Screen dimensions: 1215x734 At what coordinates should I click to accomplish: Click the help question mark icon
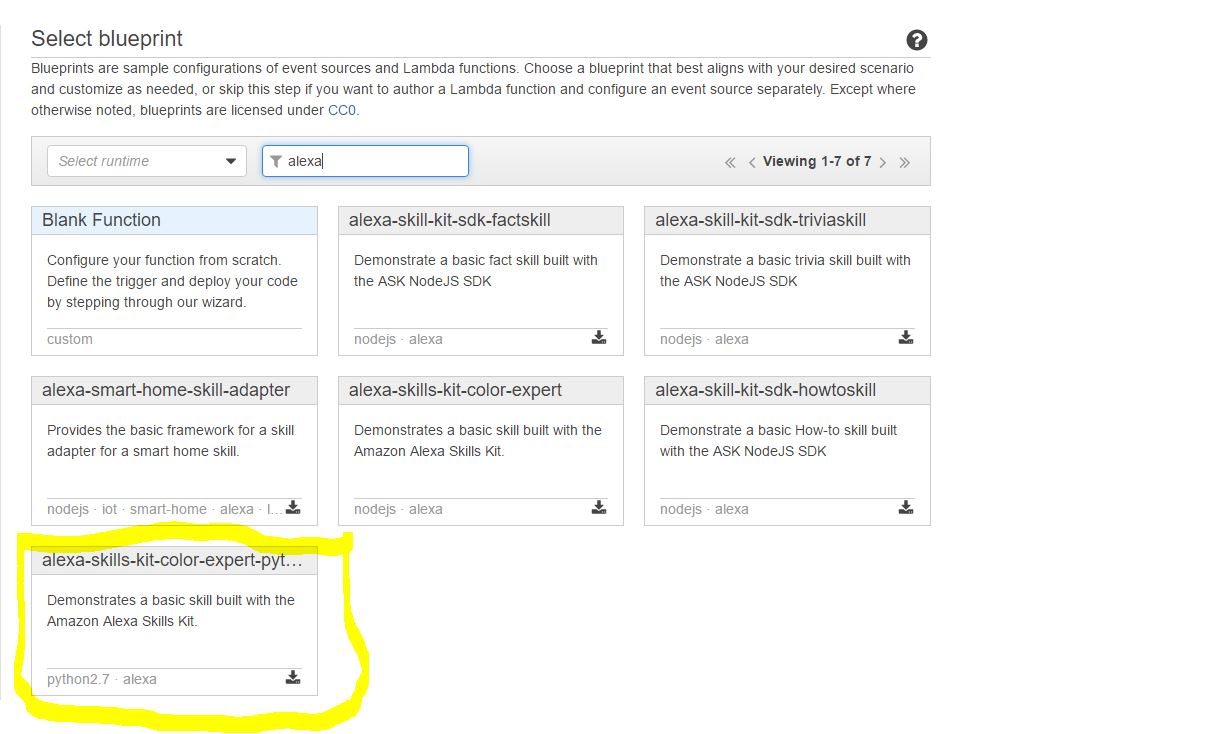[x=916, y=40]
